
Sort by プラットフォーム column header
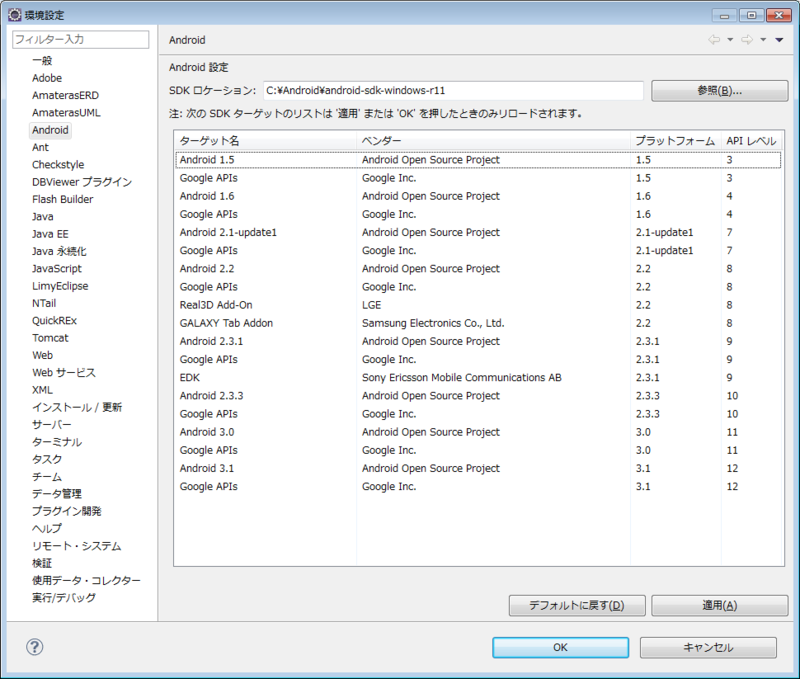pos(676,141)
